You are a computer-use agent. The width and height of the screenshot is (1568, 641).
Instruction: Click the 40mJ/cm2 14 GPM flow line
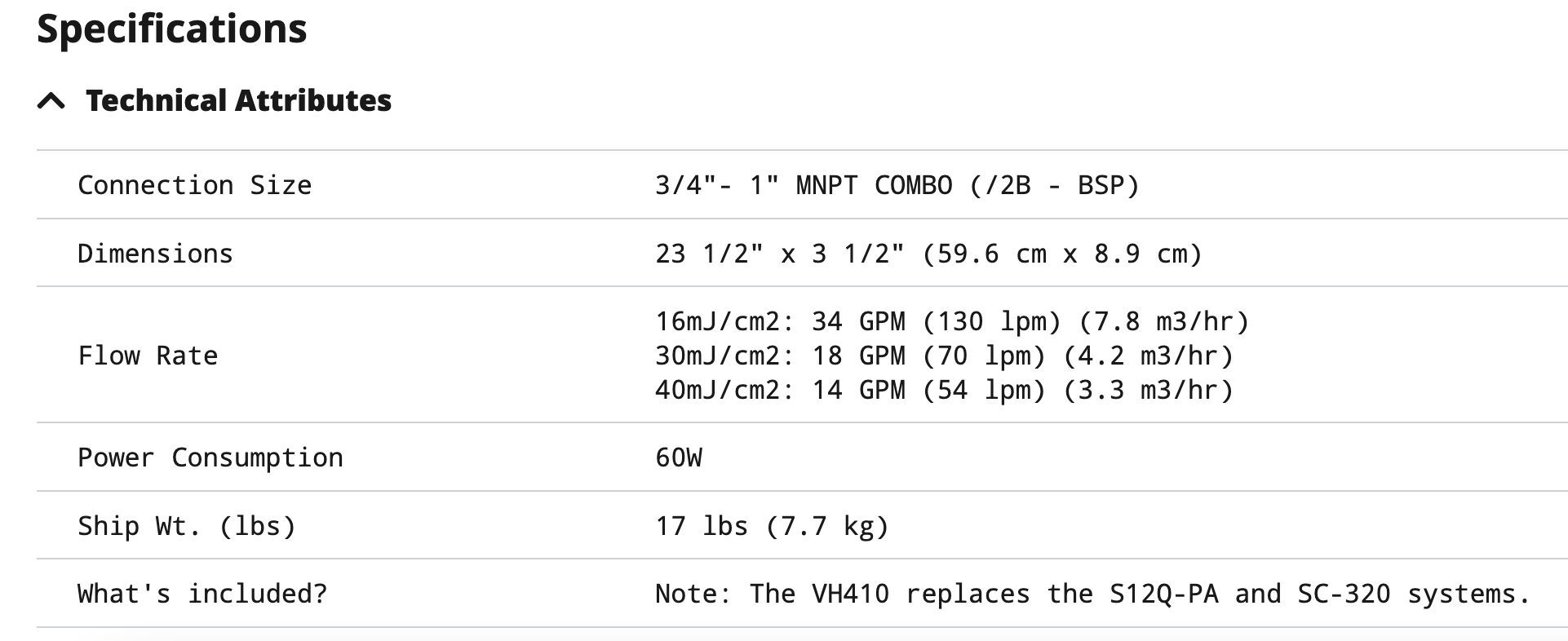pyautogui.click(x=944, y=390)
